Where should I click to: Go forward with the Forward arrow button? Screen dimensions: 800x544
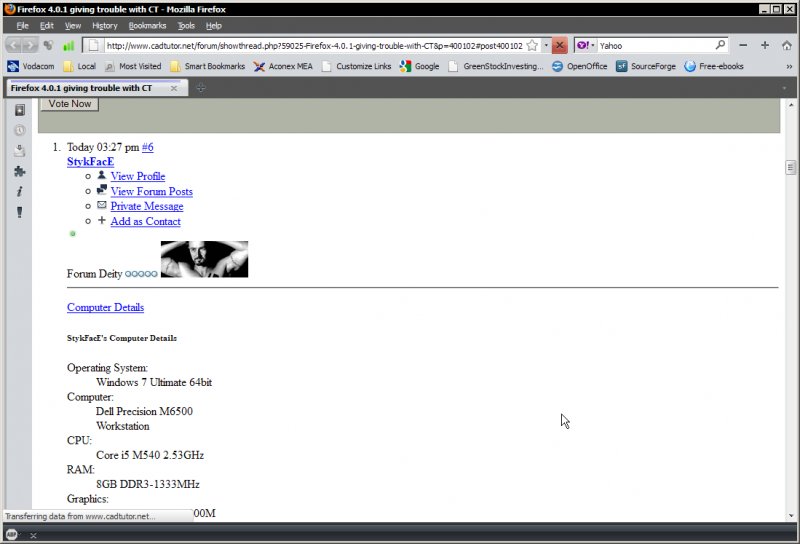[30, 46]
